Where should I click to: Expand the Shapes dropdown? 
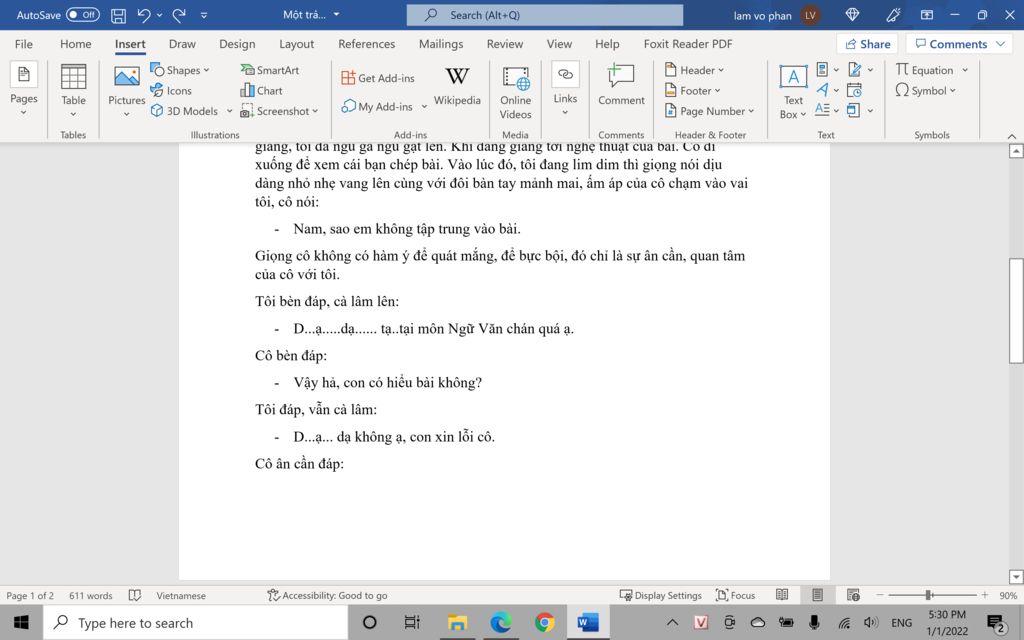click(x=206, y=70)
